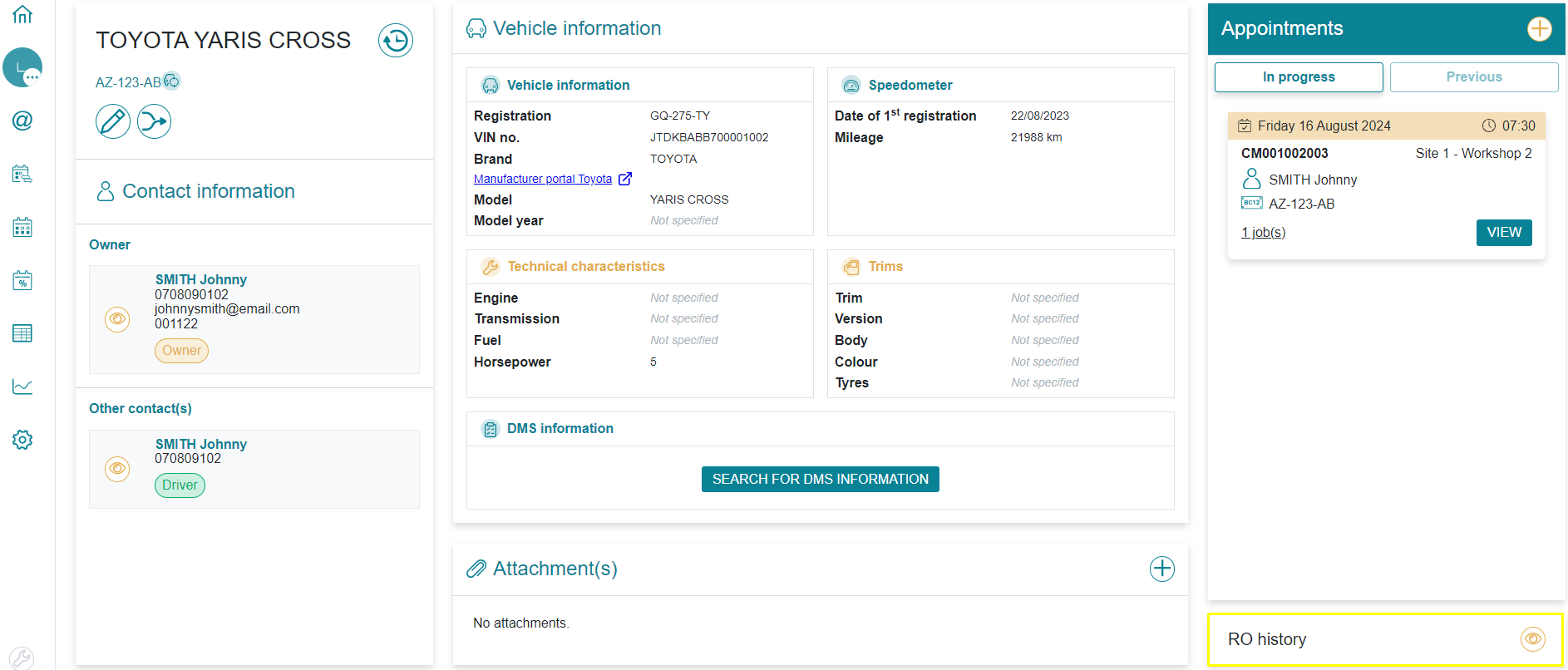Click the Owner badge
1568x670 pixels.
[181, 350]
